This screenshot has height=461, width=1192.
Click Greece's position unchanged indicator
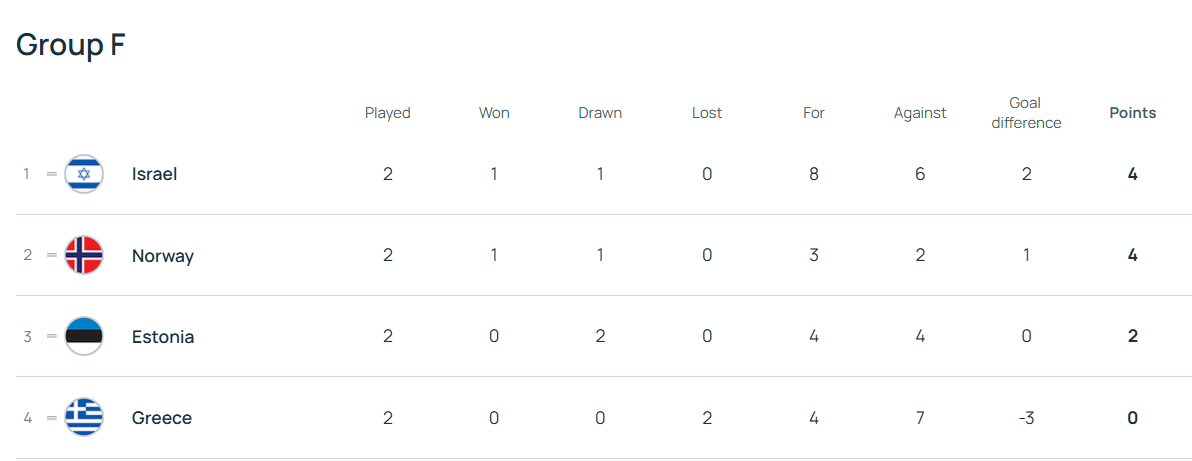[x=52, y=418]
